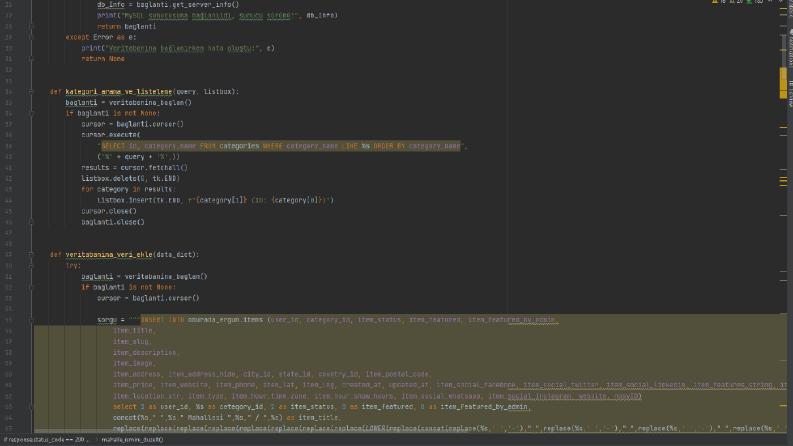Click the mahalle_ismini_duzelt() breadcrumb
Screen dimensions: 793x446
coord(132,440)
